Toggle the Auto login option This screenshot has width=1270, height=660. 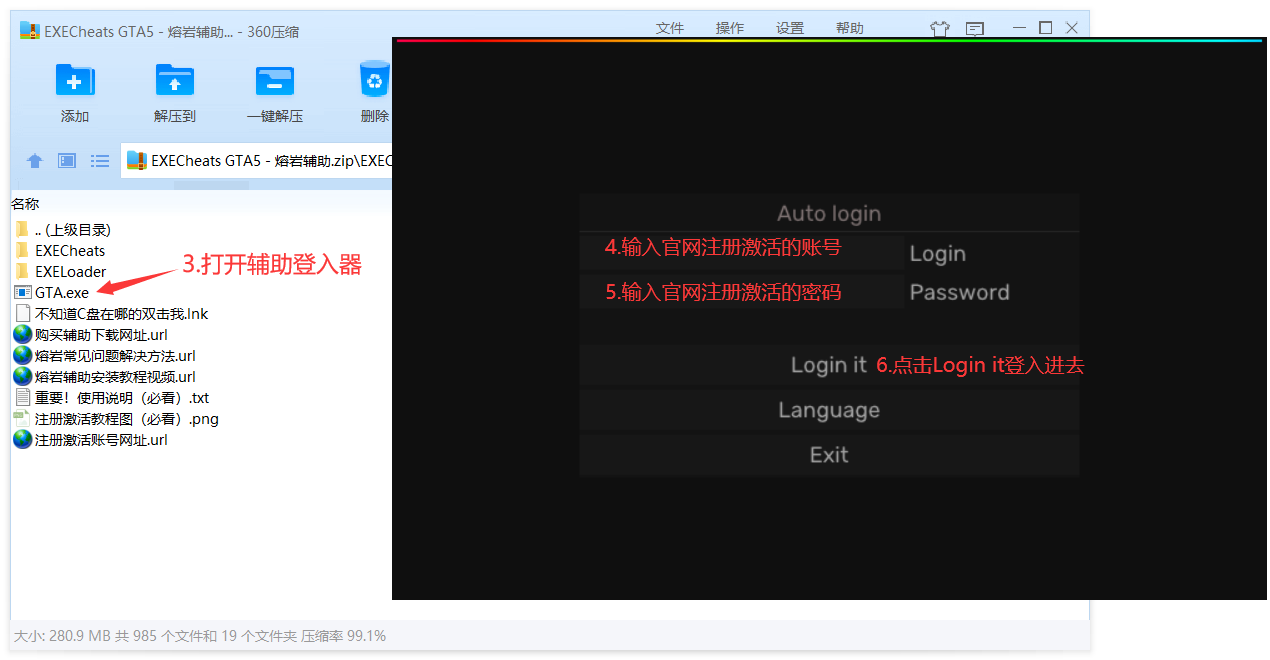[829, 213]
